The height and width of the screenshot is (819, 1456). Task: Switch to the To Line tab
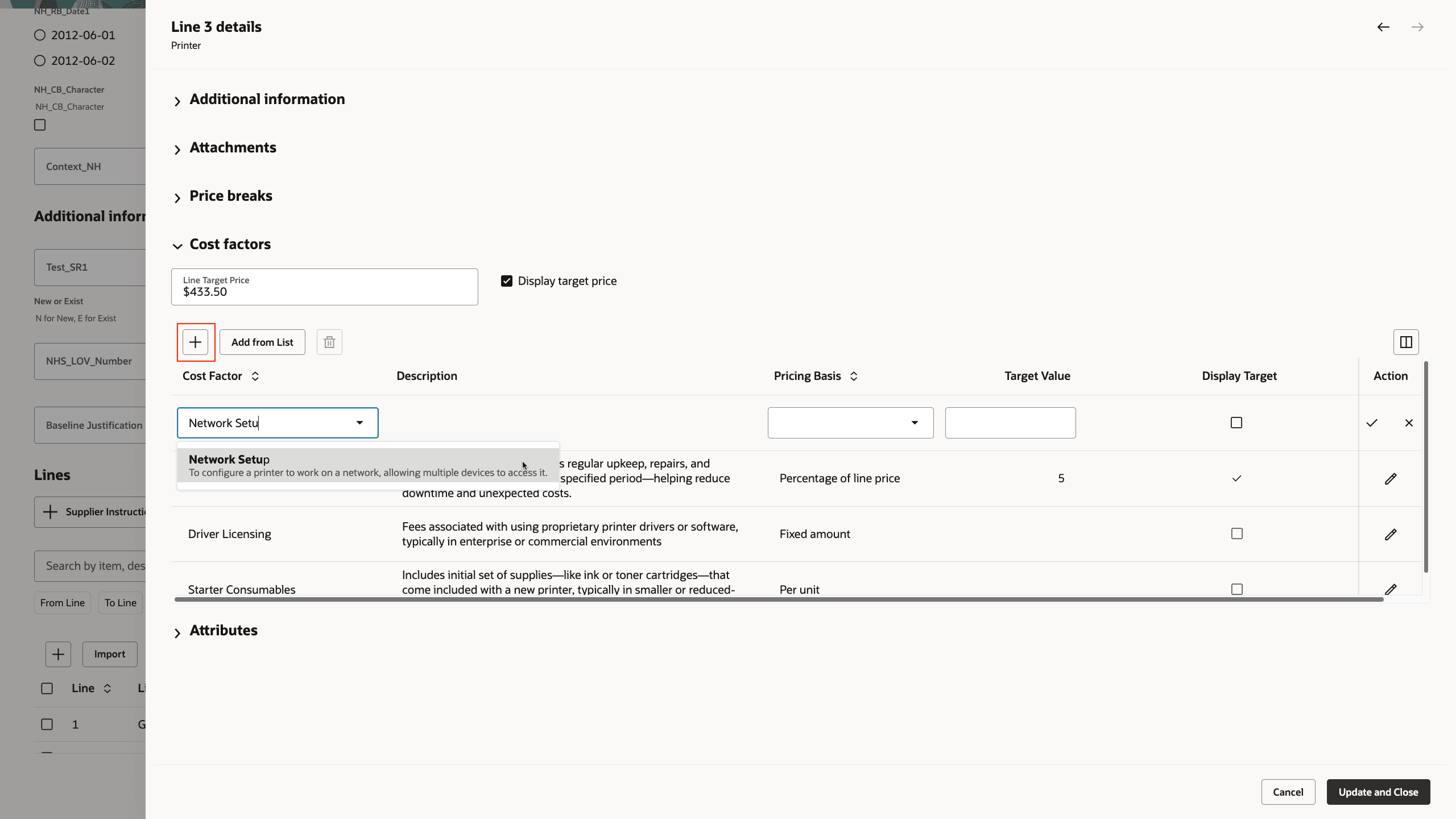click(x=120, y=602)
